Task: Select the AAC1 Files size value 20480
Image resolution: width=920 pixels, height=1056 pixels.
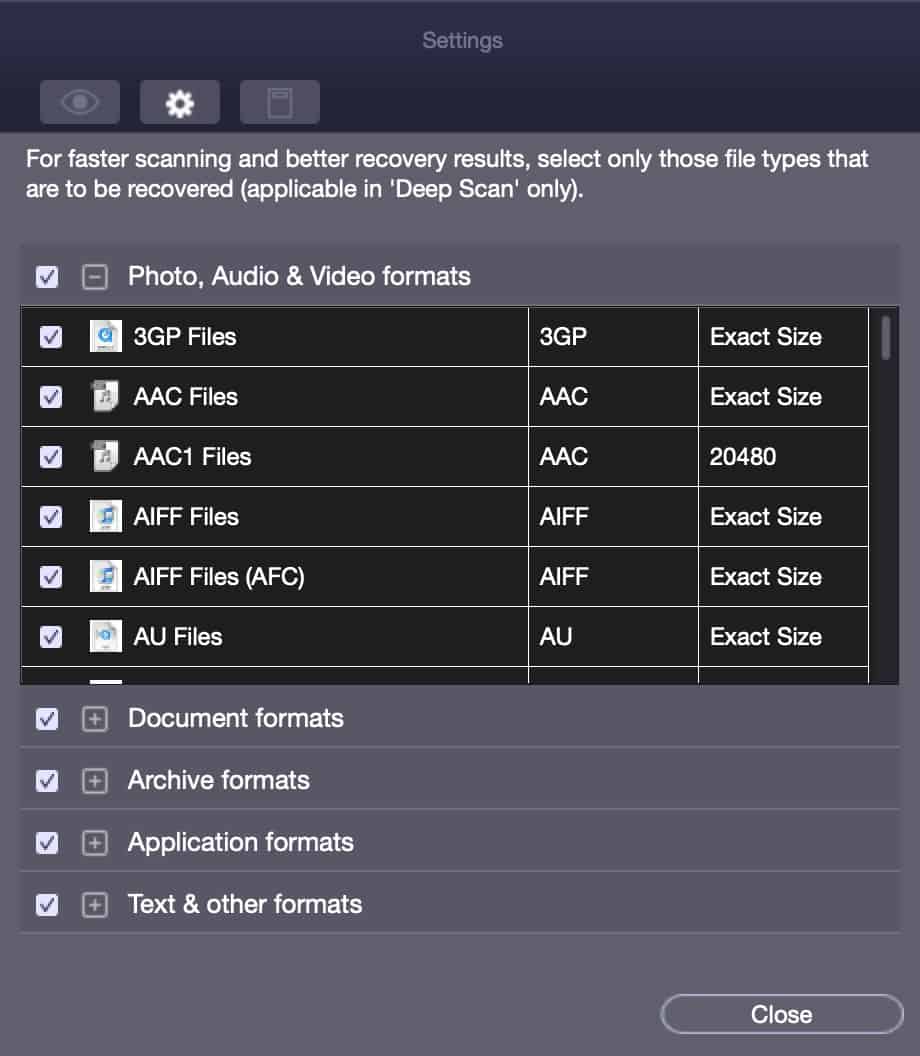Action: pos(742,457)
